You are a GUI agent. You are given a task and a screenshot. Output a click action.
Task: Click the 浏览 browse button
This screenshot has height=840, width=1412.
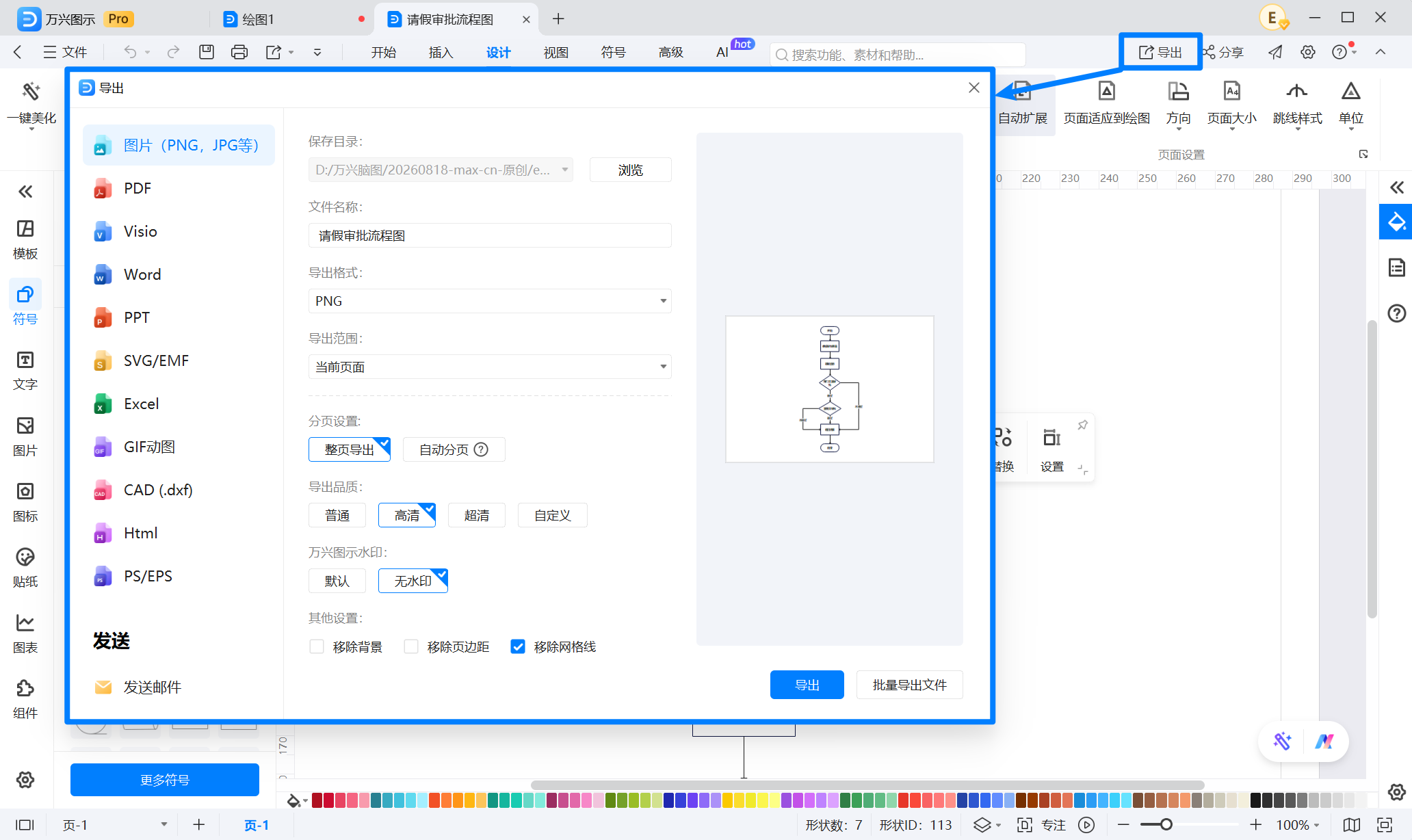click(631, 170)
